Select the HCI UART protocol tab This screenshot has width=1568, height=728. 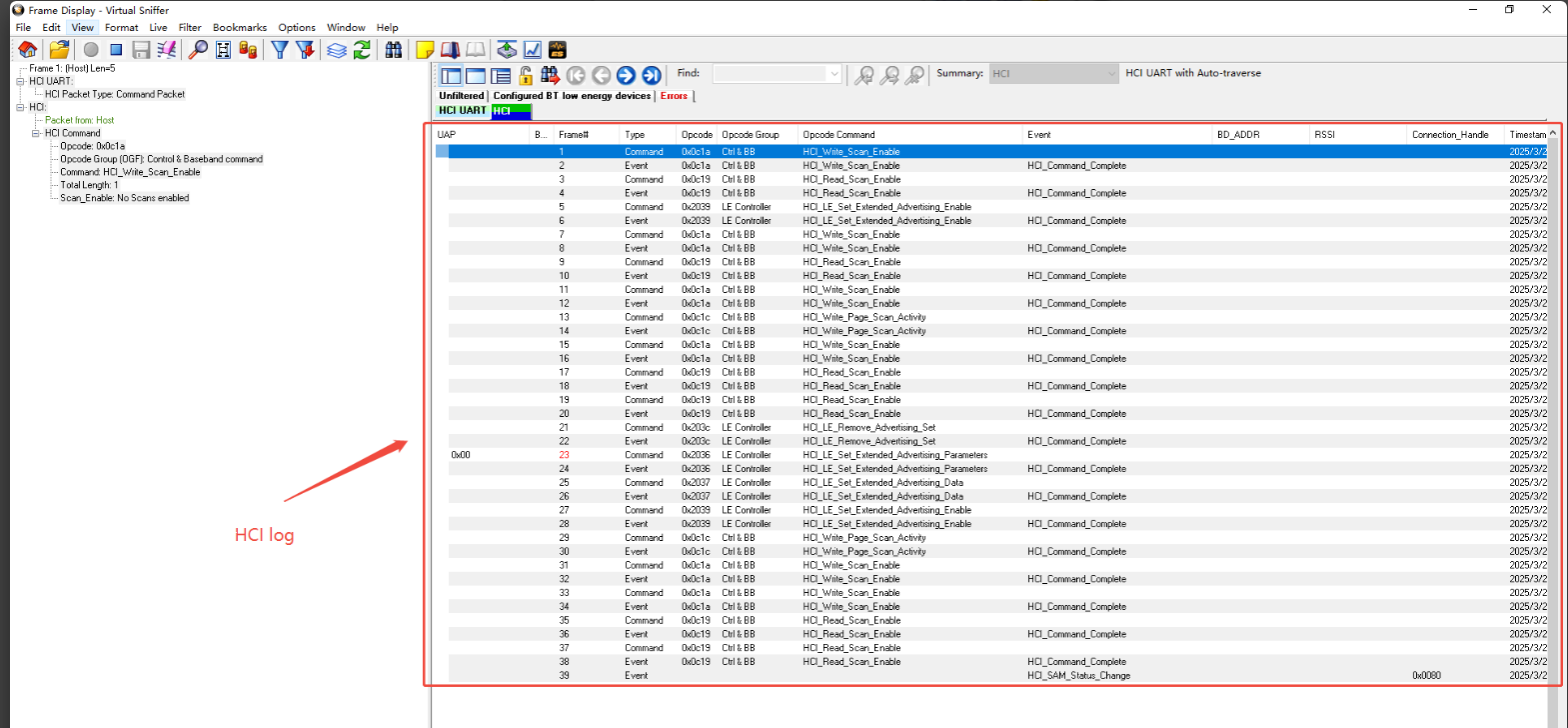coord(463,111)
